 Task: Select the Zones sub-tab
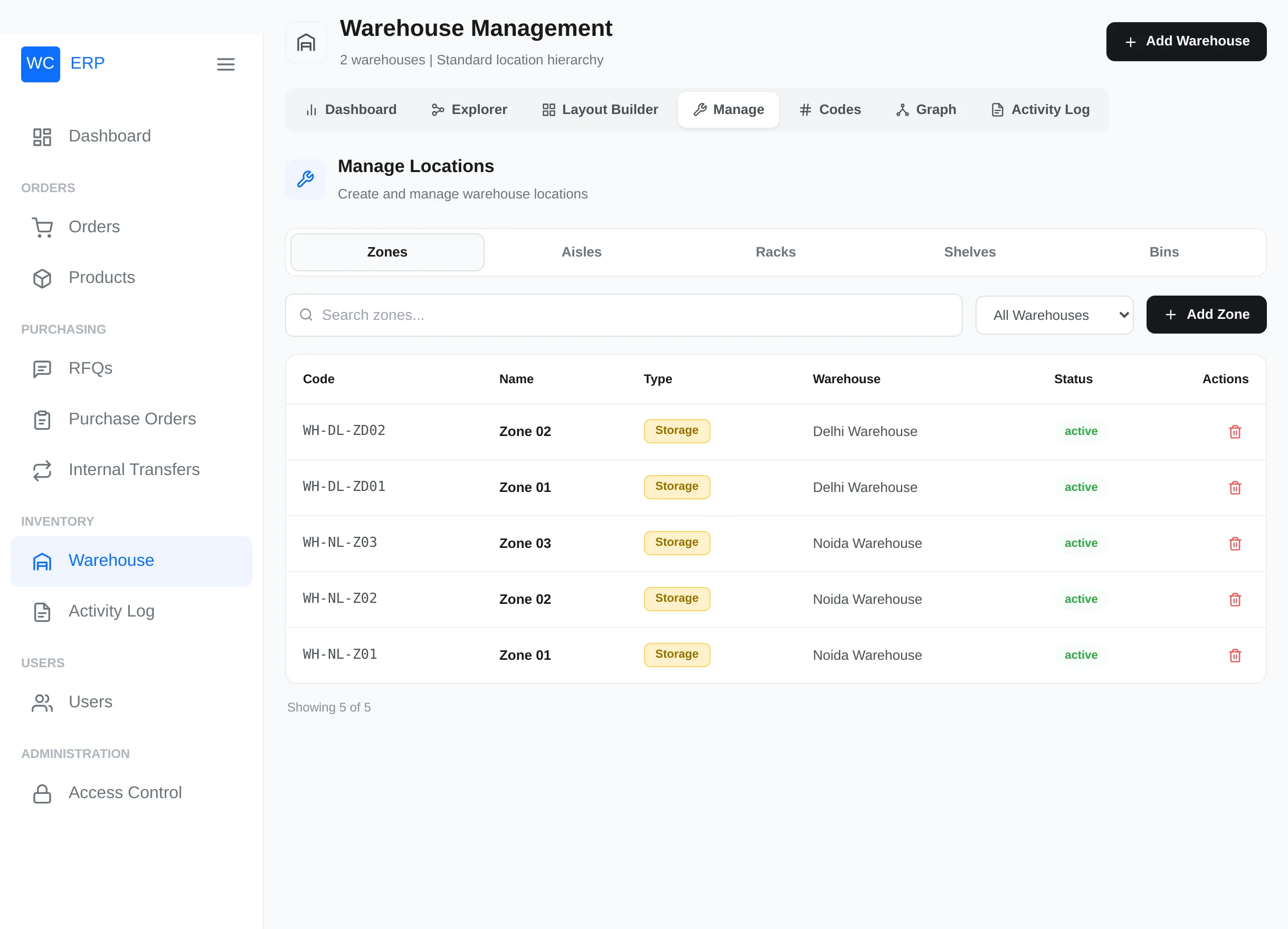pos(387,252)
